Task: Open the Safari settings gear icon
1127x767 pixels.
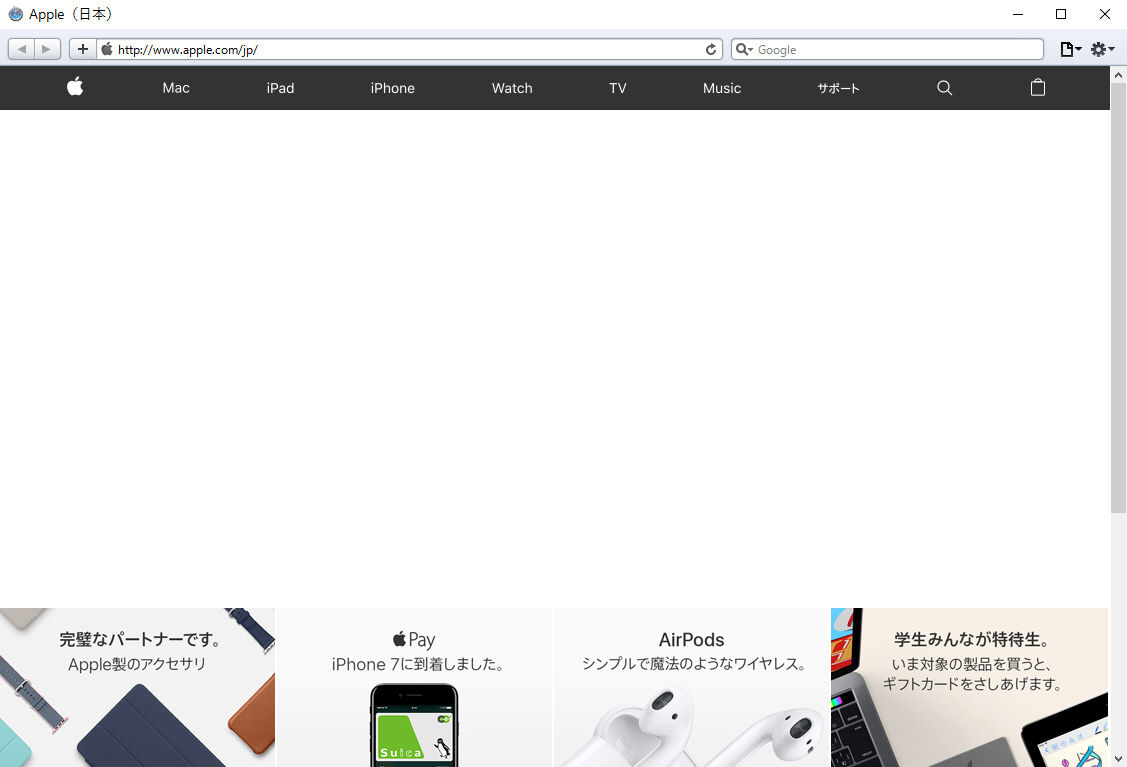Action: click(1099, 48)
